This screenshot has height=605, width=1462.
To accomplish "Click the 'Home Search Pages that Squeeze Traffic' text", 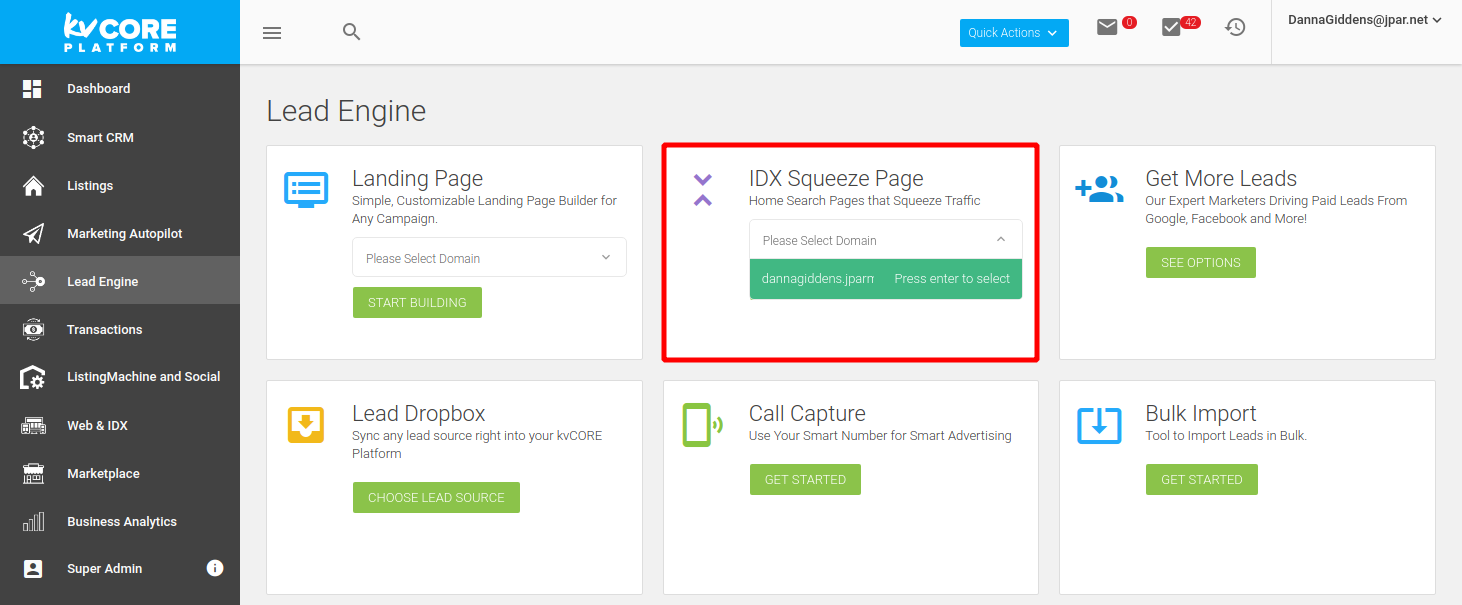I will (865, 201).
